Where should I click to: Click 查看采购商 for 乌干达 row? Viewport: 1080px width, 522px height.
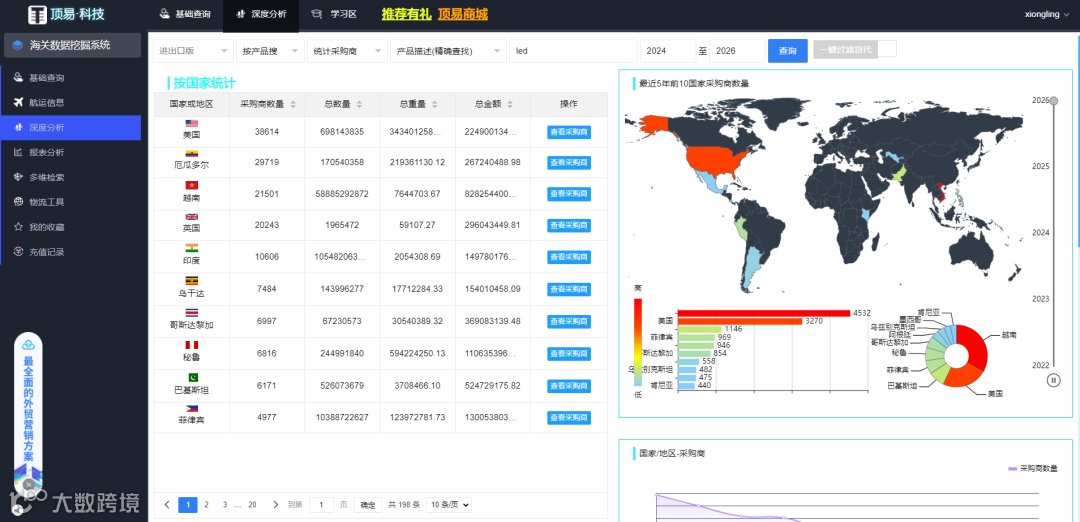[x=569, y=289]
